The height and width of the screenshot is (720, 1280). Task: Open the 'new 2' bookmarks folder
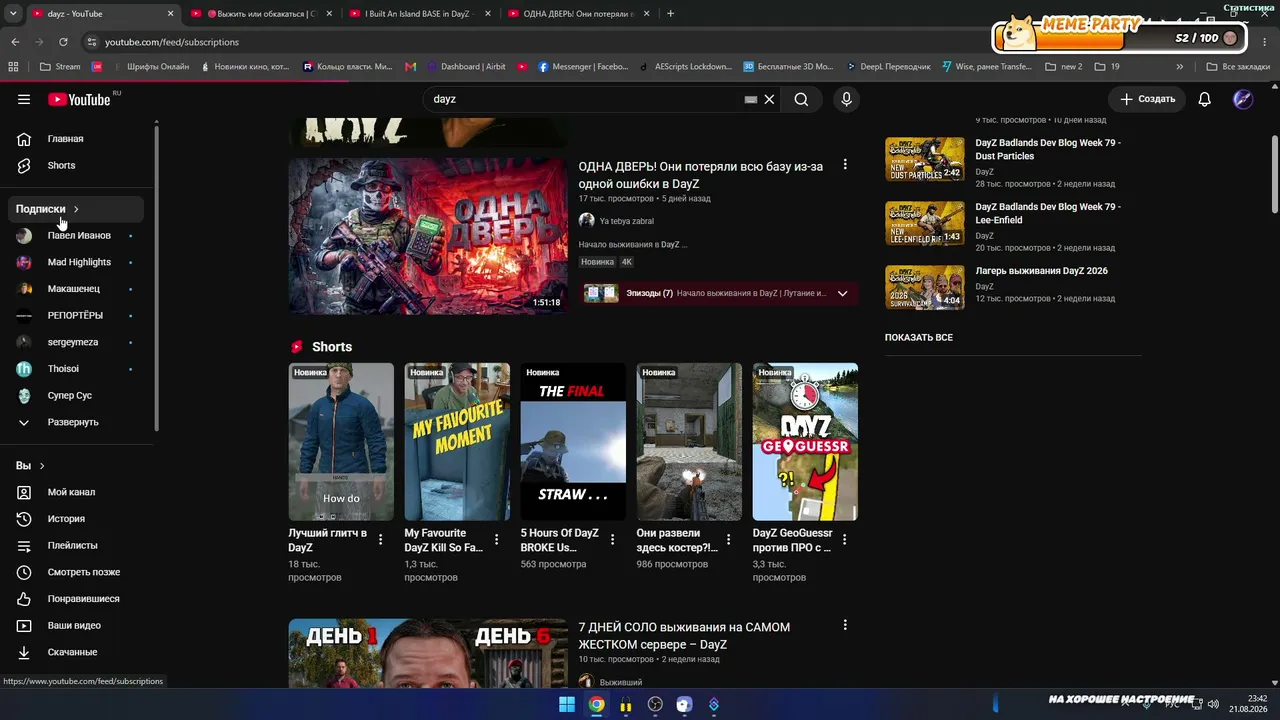pyautogui.click(x=1064, y=67)
